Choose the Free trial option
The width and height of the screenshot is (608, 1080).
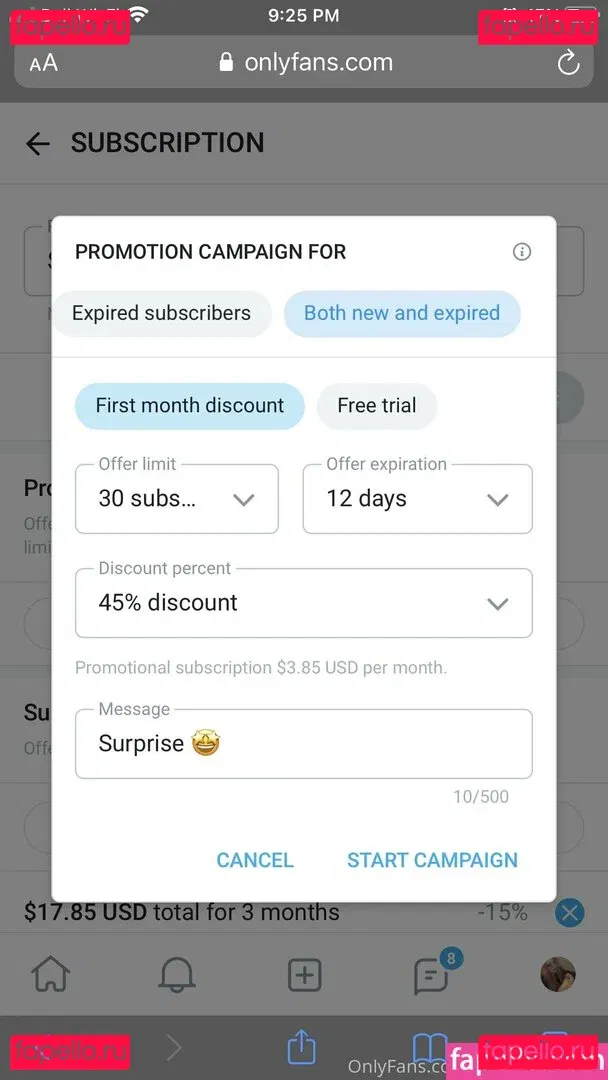tap(376, 406)
